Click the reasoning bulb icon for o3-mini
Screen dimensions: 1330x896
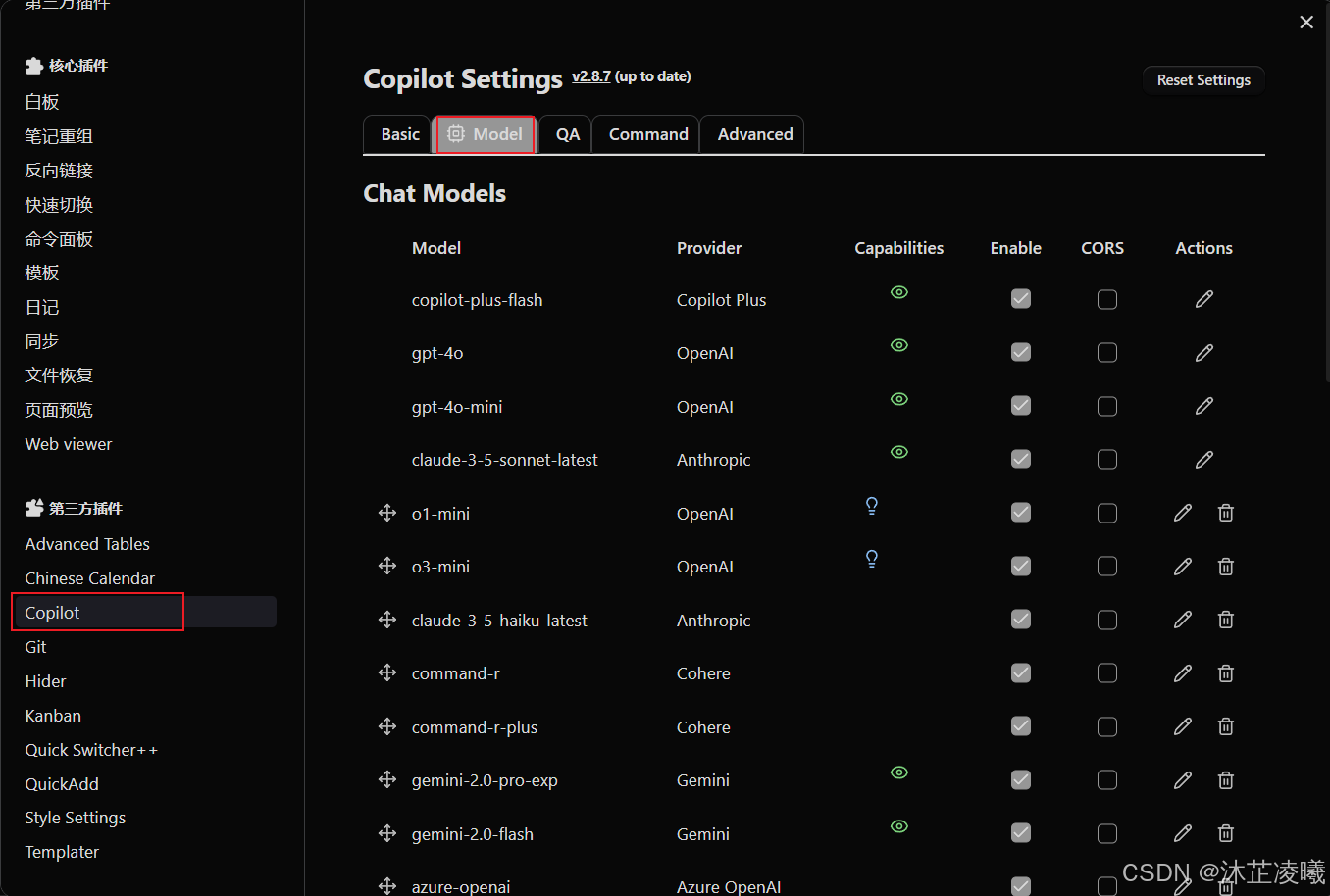pyautogui.click(x=872, y=559)
